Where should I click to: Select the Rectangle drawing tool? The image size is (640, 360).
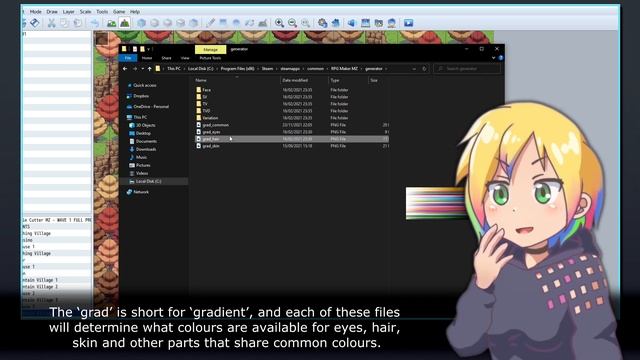(223, 23)
